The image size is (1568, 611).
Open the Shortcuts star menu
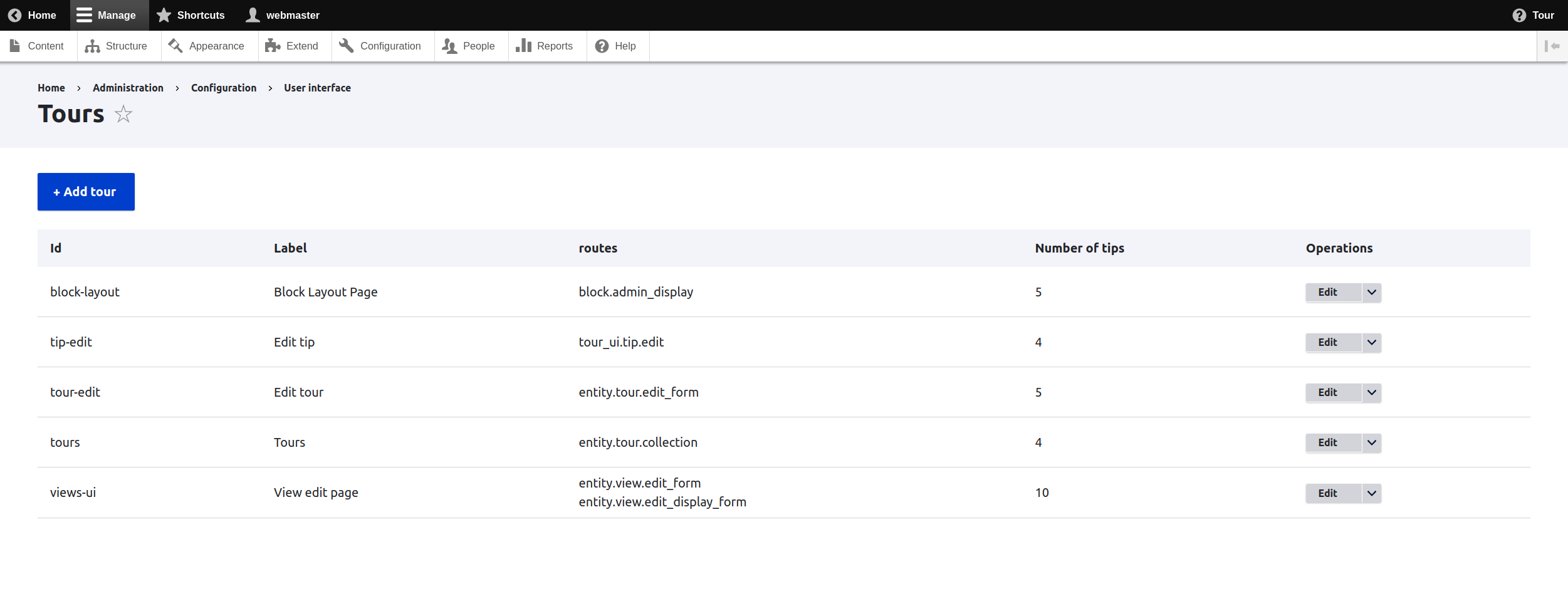191,15
